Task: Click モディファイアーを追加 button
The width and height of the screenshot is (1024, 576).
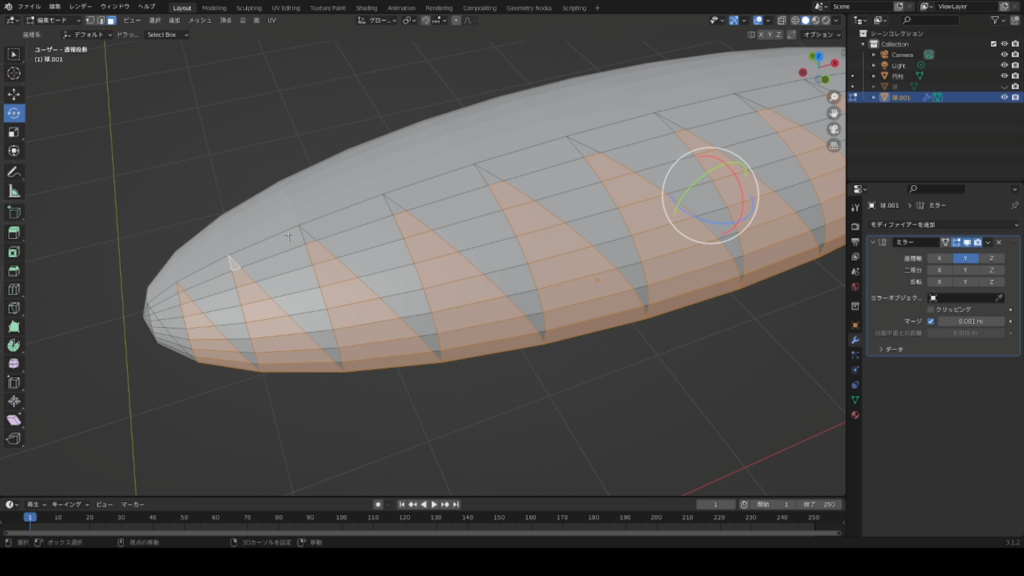Action: [x=940, y=225]
